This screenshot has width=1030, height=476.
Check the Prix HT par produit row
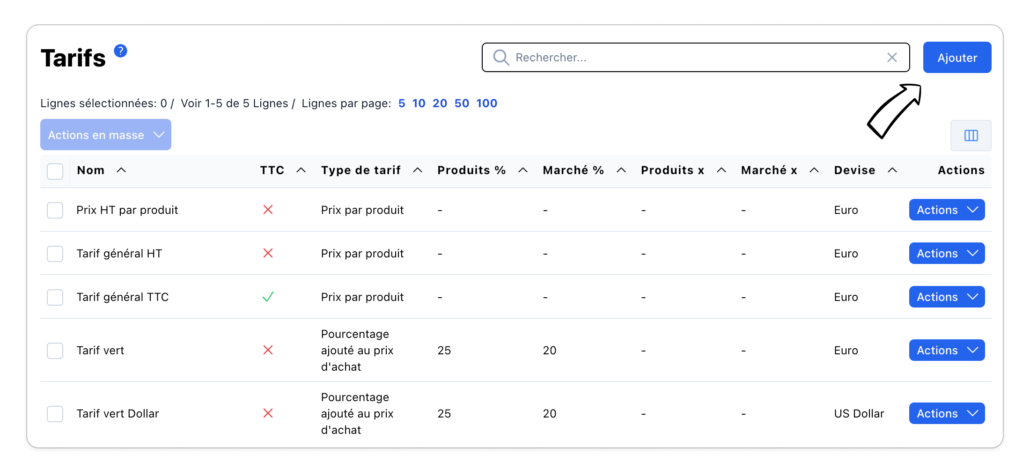(x=55, y=210)
